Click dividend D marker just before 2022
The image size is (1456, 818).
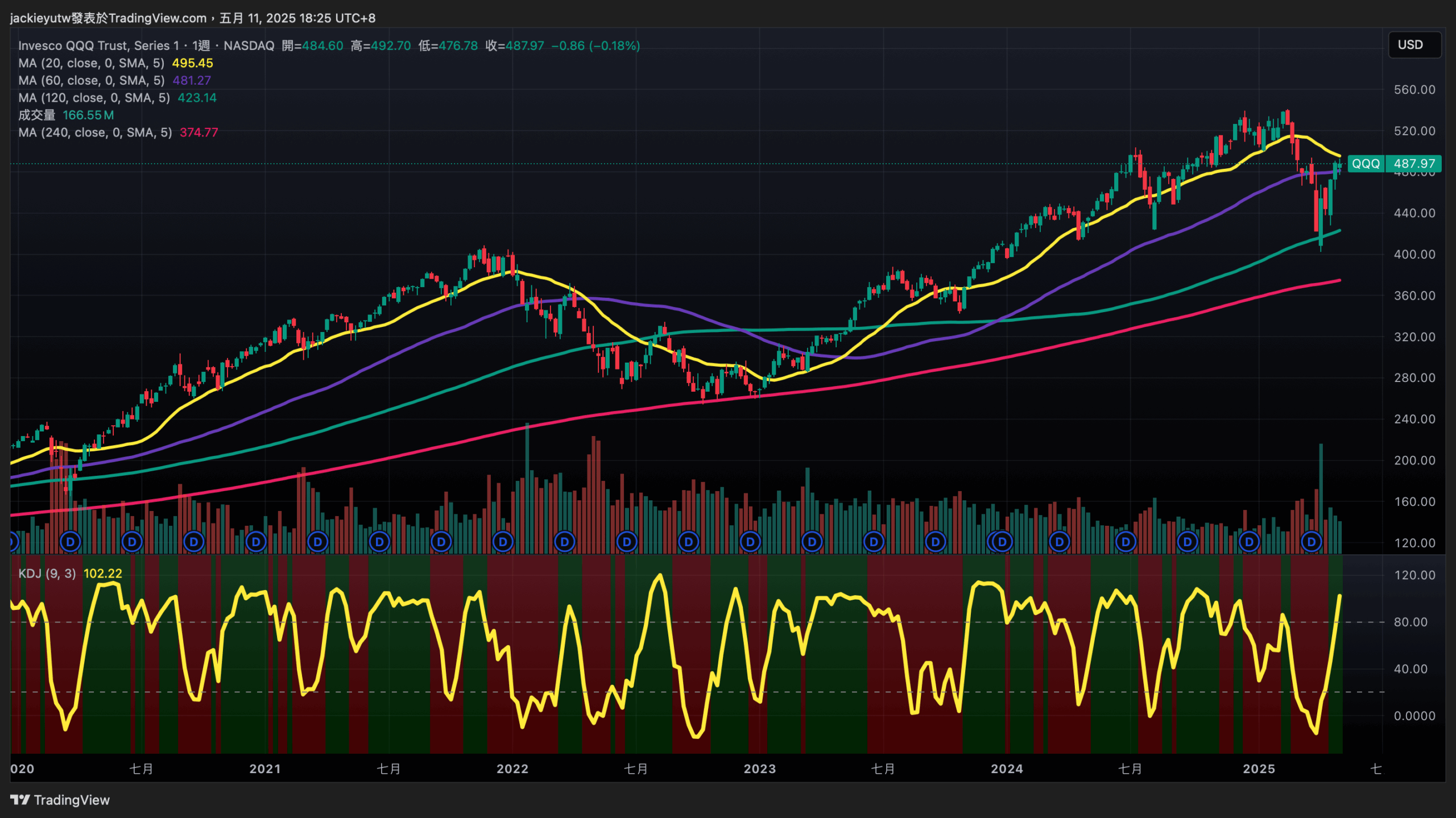coord(503,542)
